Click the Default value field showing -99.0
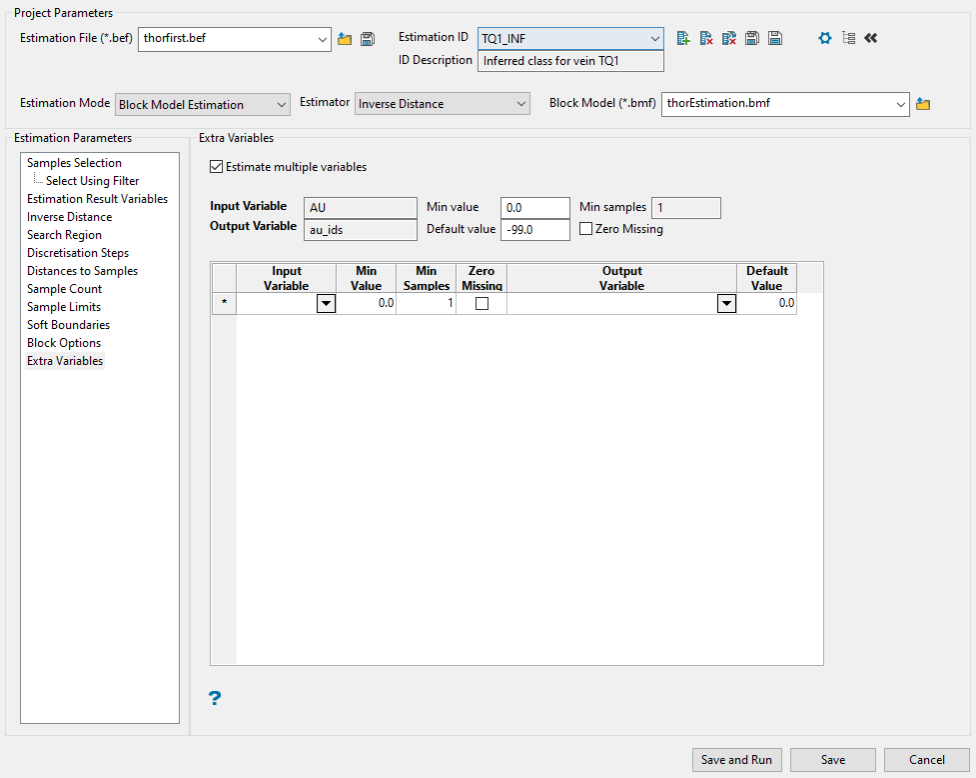 tap(534, 229)
